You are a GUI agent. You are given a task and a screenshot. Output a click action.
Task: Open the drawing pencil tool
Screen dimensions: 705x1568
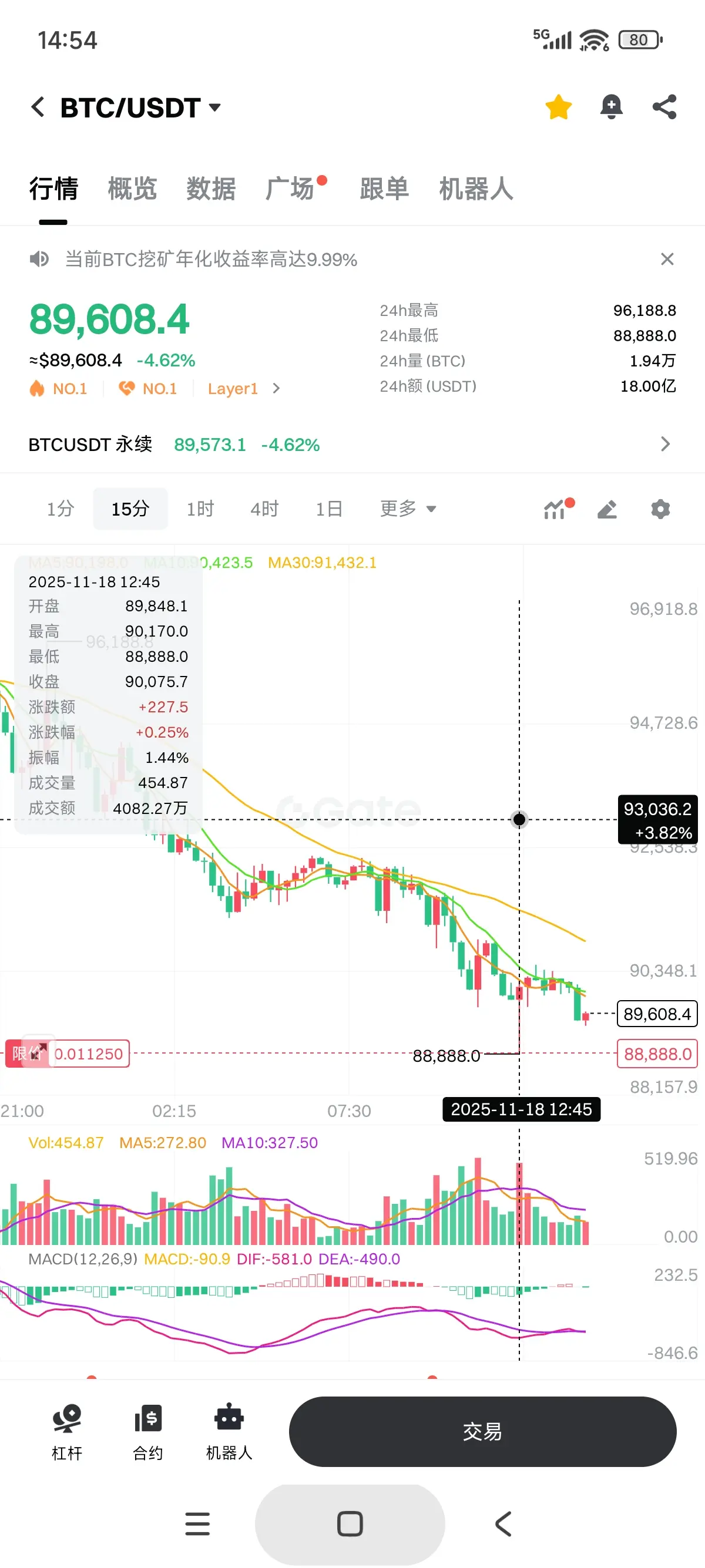tap(607, 509)
